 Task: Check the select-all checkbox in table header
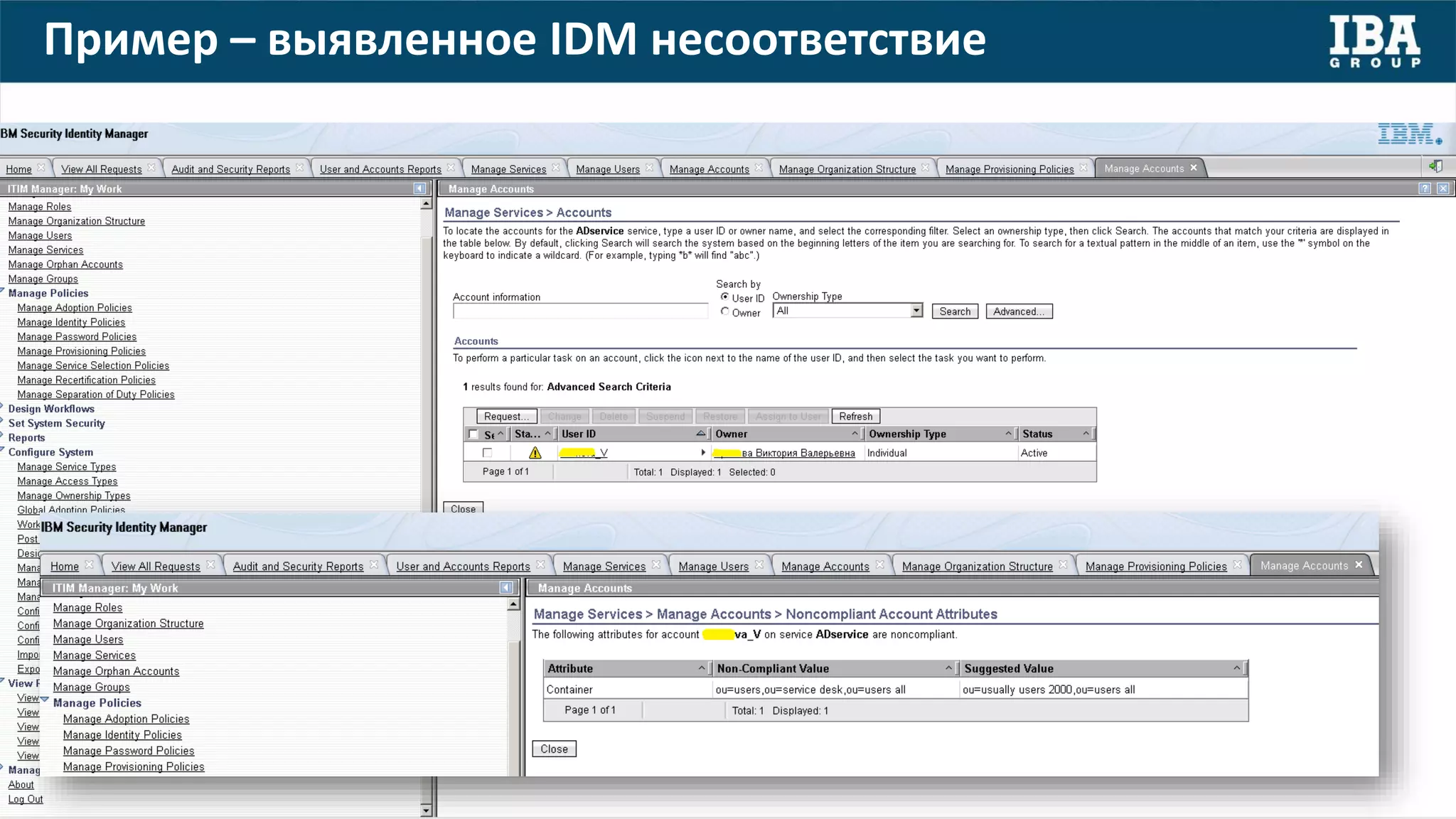coord(473,434)
